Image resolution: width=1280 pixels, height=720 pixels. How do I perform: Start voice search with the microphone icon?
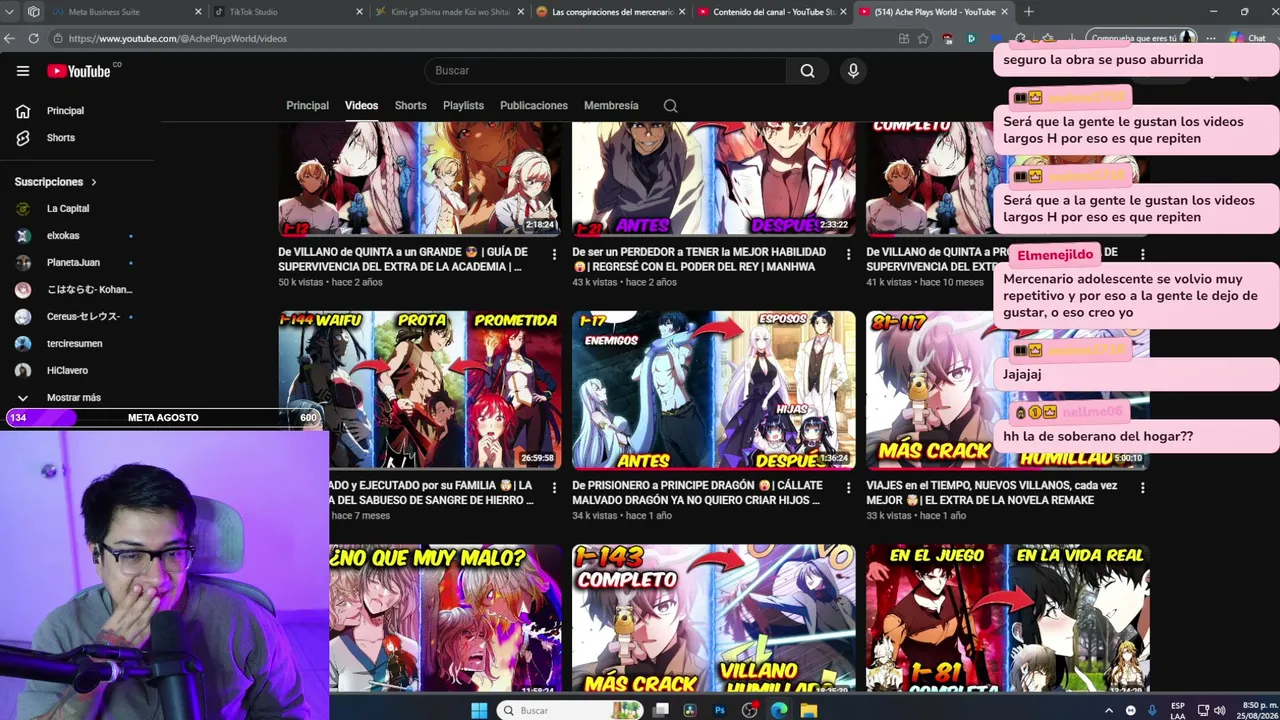tap(853, 71)
